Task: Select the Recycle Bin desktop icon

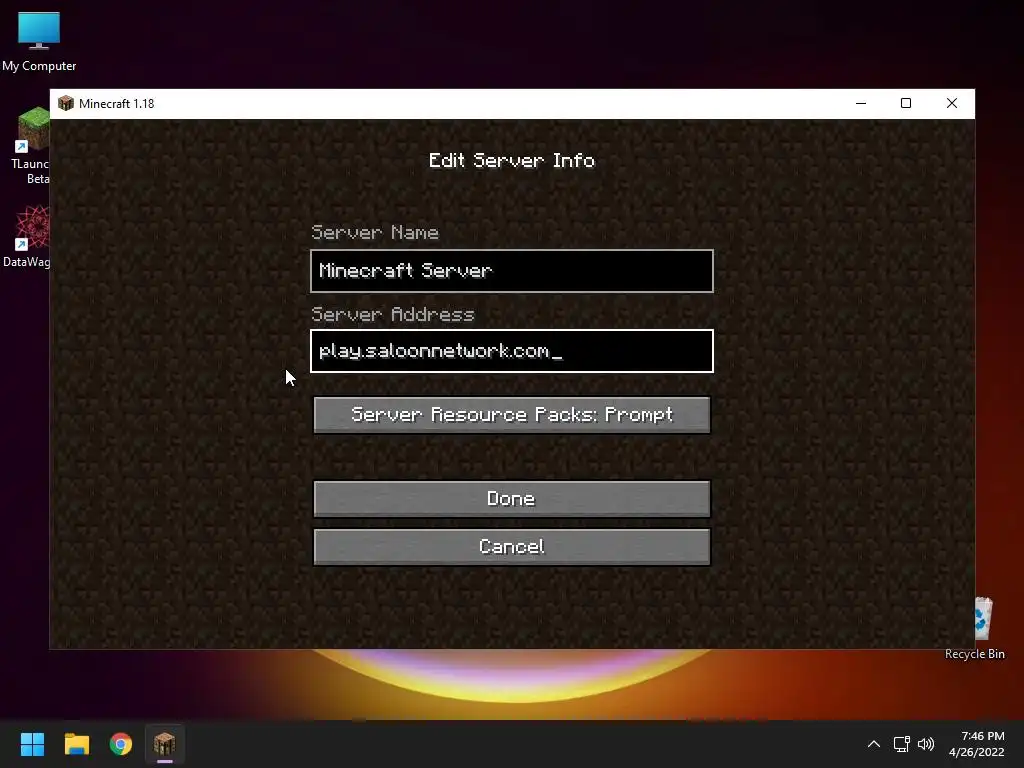Action: (978, 628)
